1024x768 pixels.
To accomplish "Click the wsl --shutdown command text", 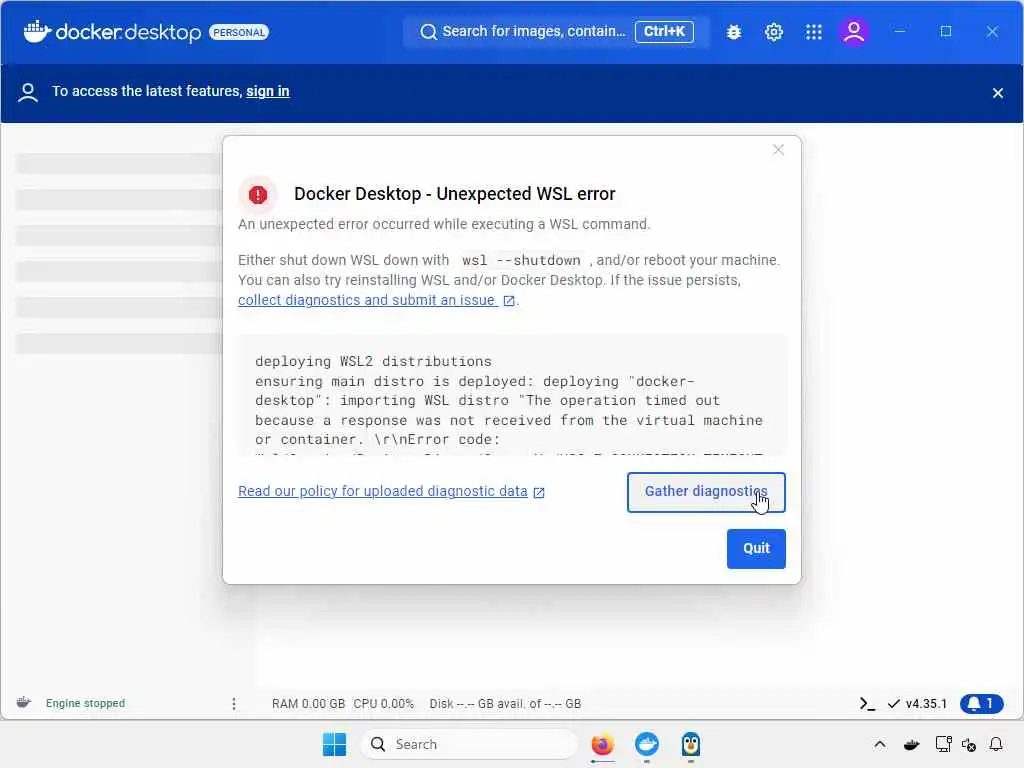I will pos(521,260).
